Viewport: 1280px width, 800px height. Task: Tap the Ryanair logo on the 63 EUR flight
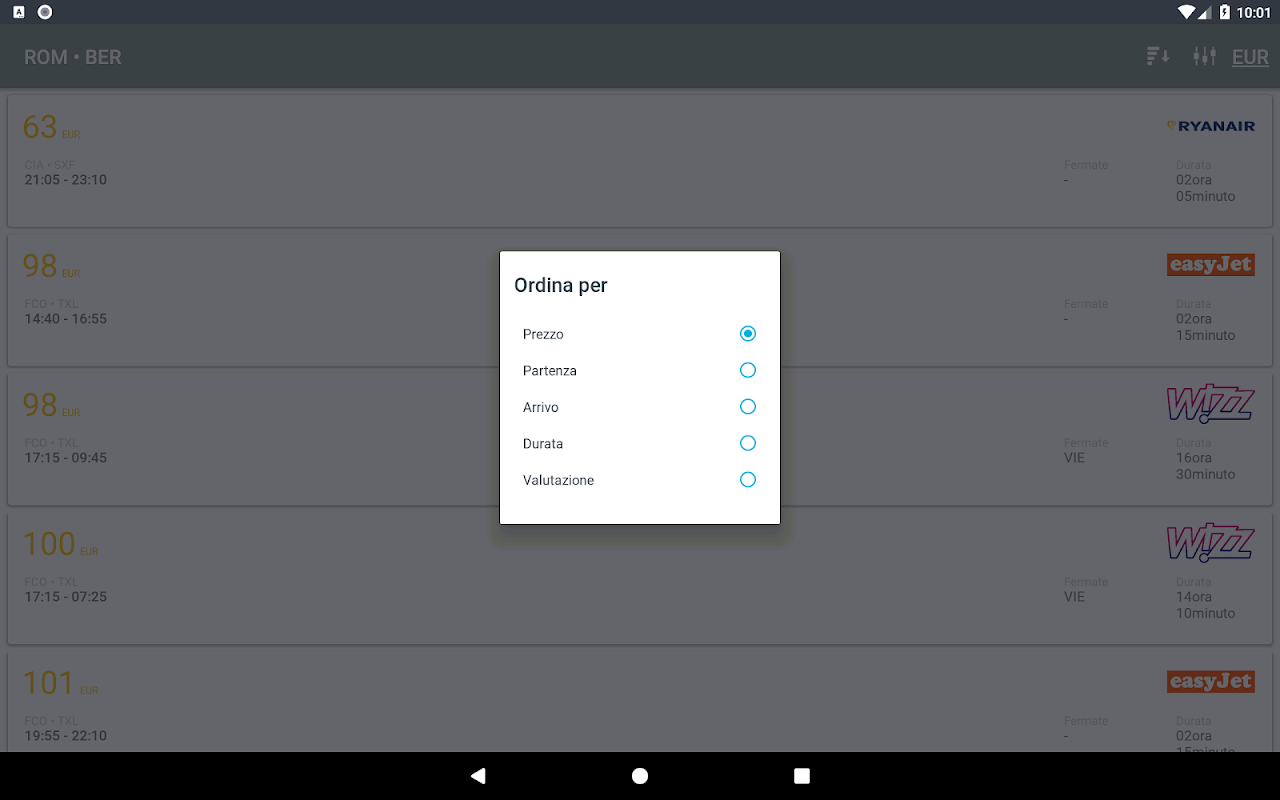[x=1210, y=126]
